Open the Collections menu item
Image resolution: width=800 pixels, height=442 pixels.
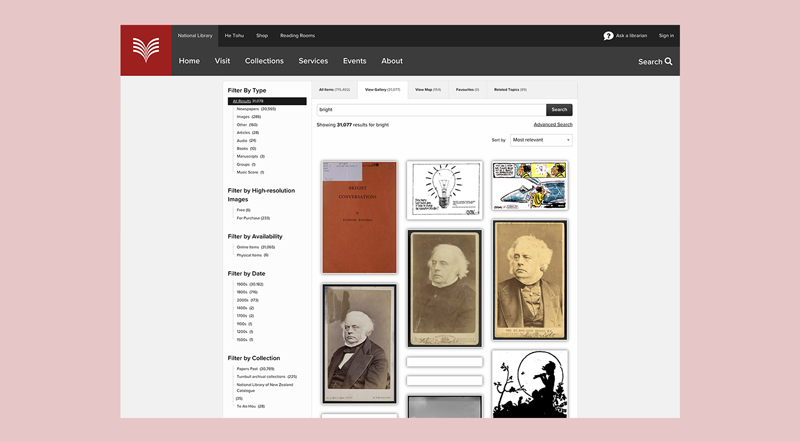(x=264, y=61)
